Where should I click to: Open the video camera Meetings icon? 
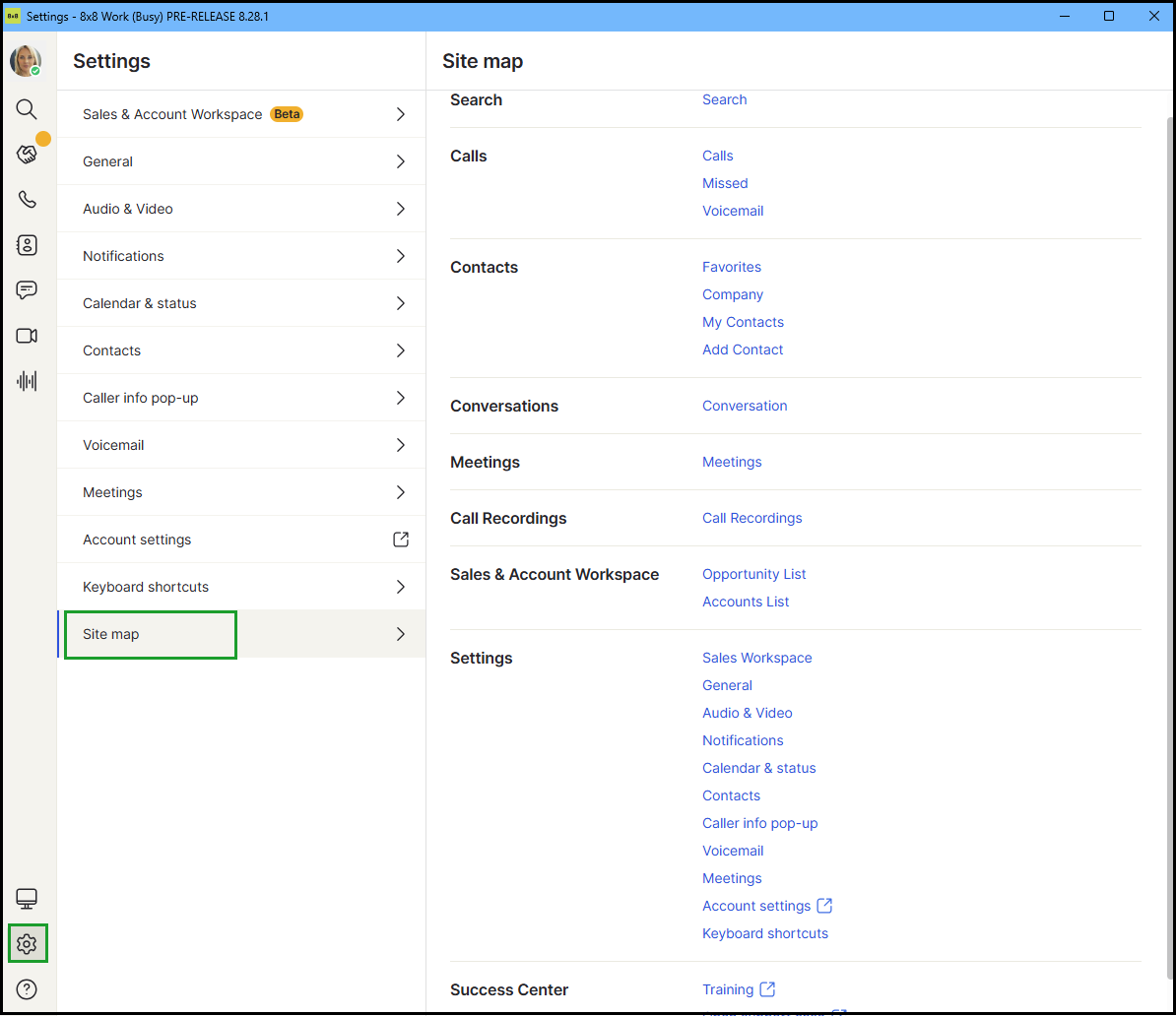[27, 336]
